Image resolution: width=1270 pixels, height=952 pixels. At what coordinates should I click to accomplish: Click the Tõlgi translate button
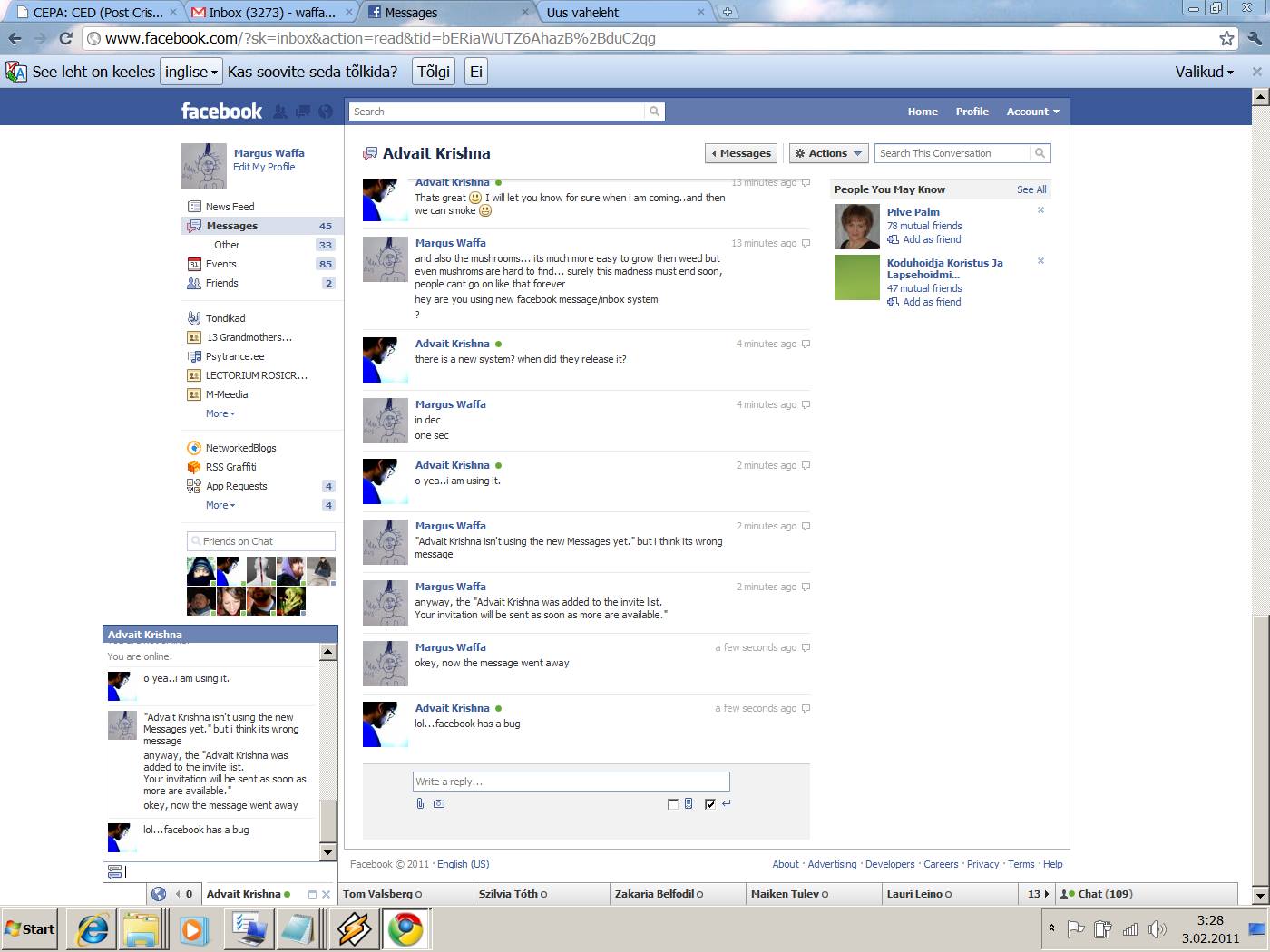(434, 72)
